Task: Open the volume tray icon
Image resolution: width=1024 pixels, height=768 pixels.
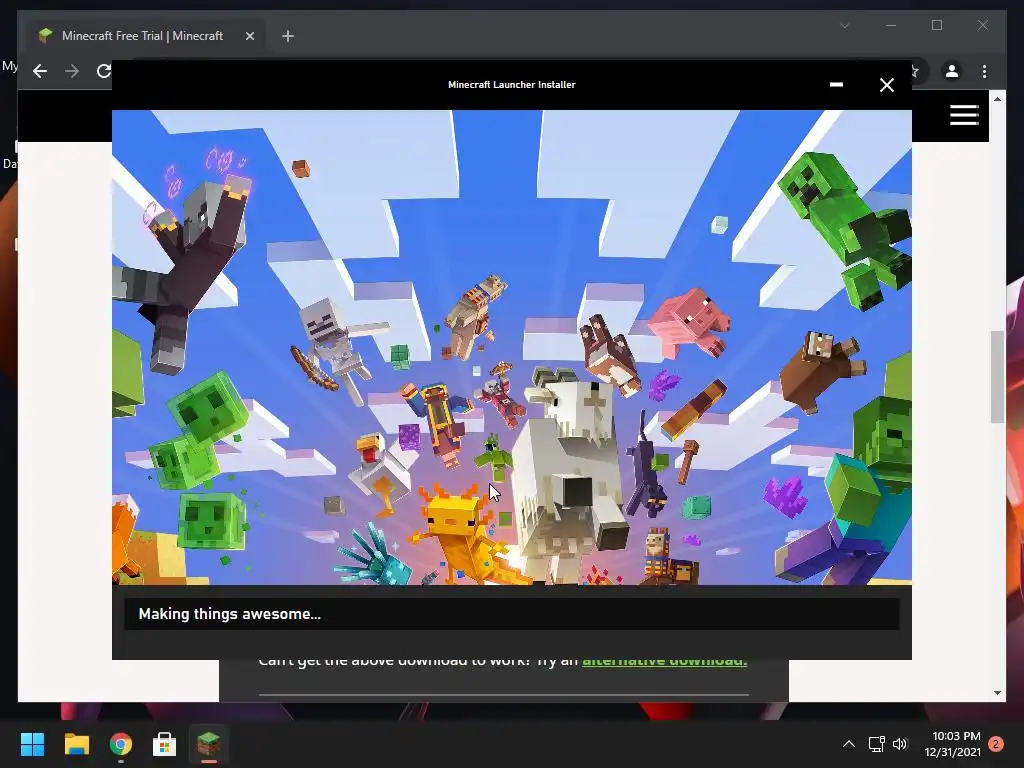Action: (x=900, y=744)
